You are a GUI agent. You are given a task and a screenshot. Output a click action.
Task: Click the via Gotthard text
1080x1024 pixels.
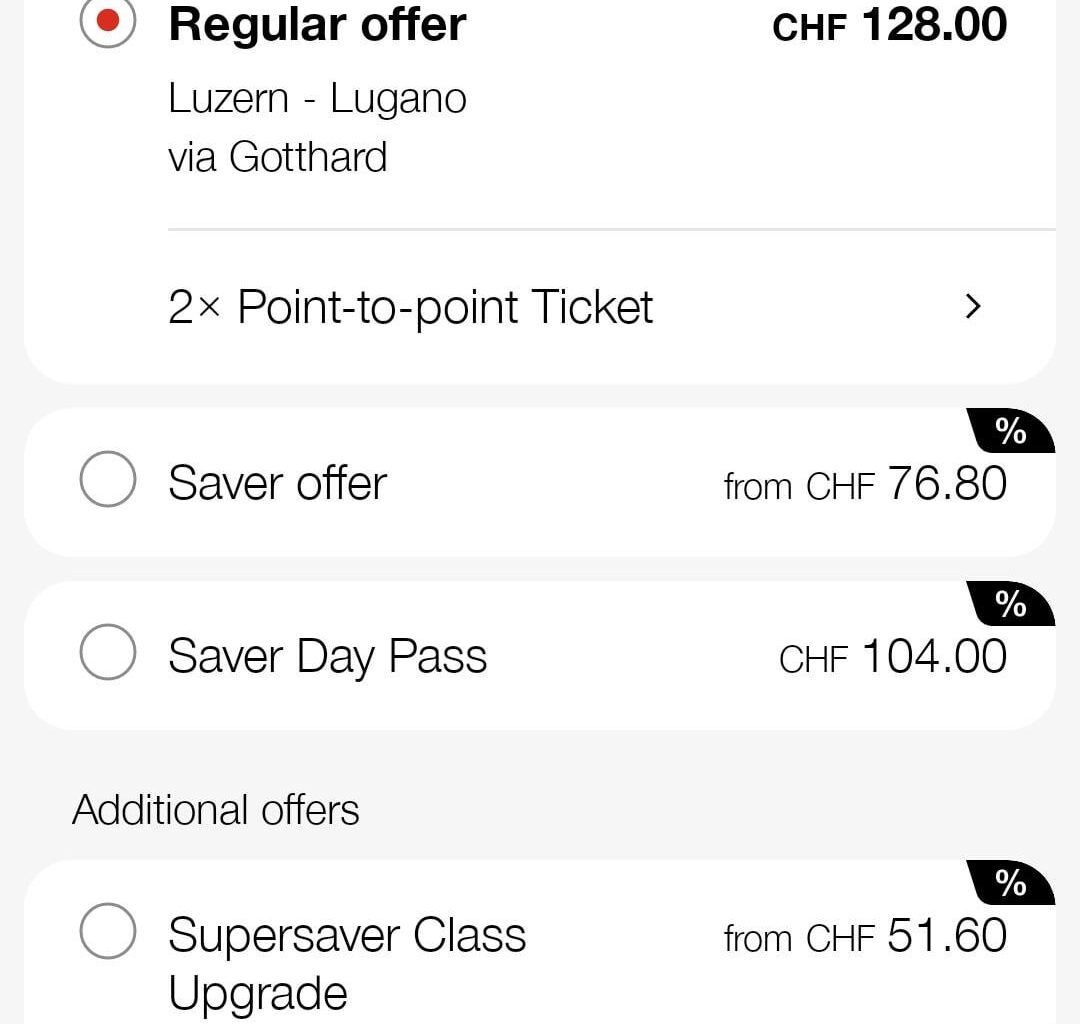[277, 157]
